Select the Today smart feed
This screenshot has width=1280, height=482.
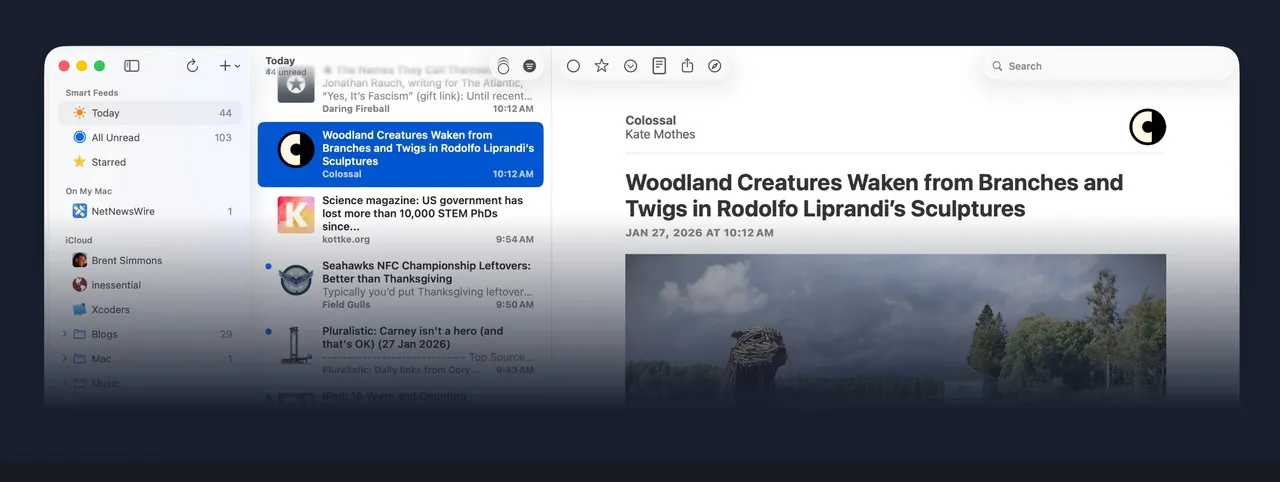(150, 113)
